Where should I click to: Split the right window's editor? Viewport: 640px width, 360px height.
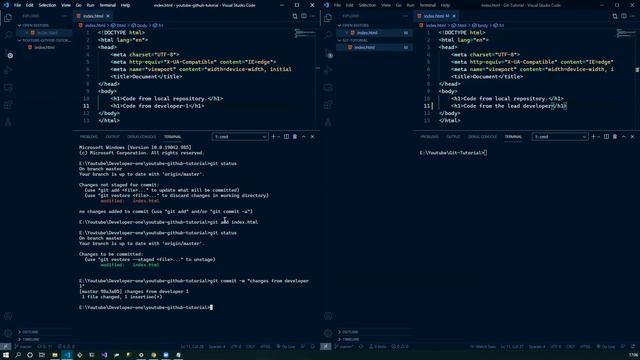pyautogui.click(x=624, y=16)
